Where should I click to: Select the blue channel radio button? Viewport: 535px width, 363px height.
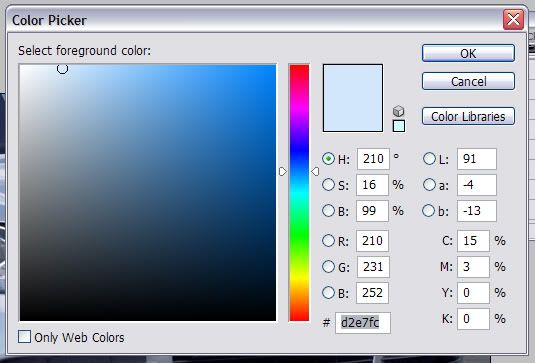click(x=328, y=292)
